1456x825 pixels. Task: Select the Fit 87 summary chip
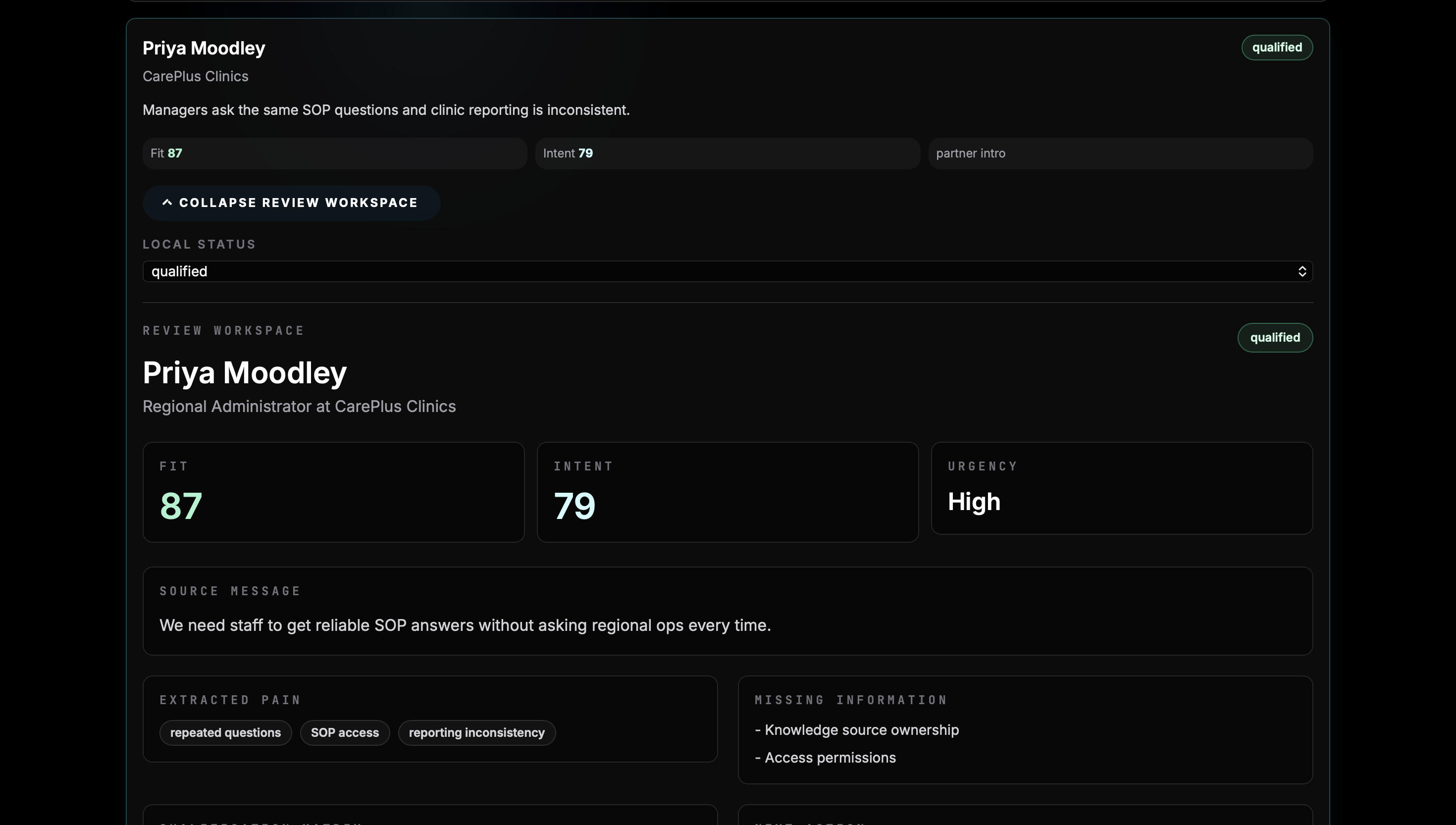(335, 154)
